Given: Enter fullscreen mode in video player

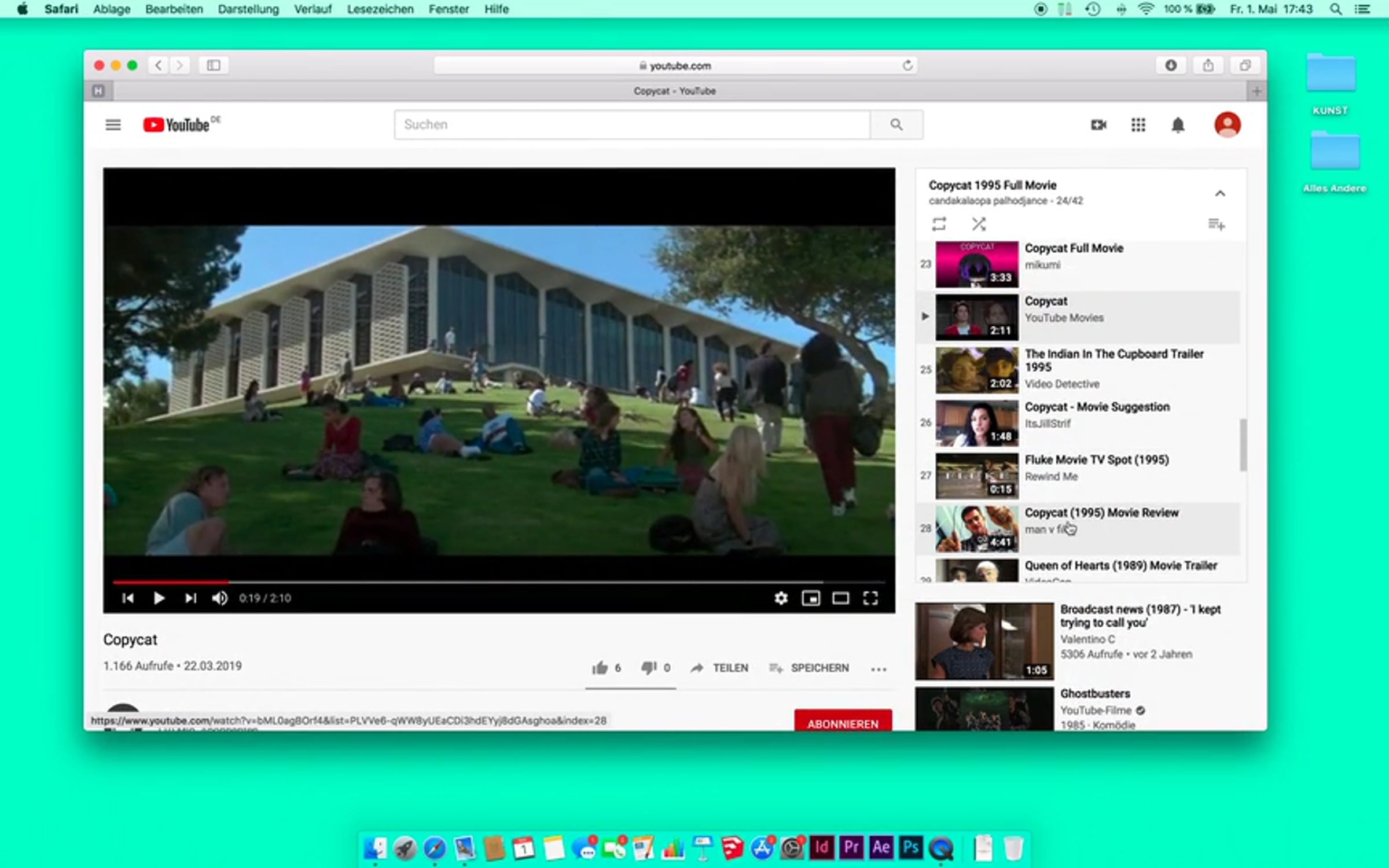Looking at the screenshot, I should (x=870, y=598).
